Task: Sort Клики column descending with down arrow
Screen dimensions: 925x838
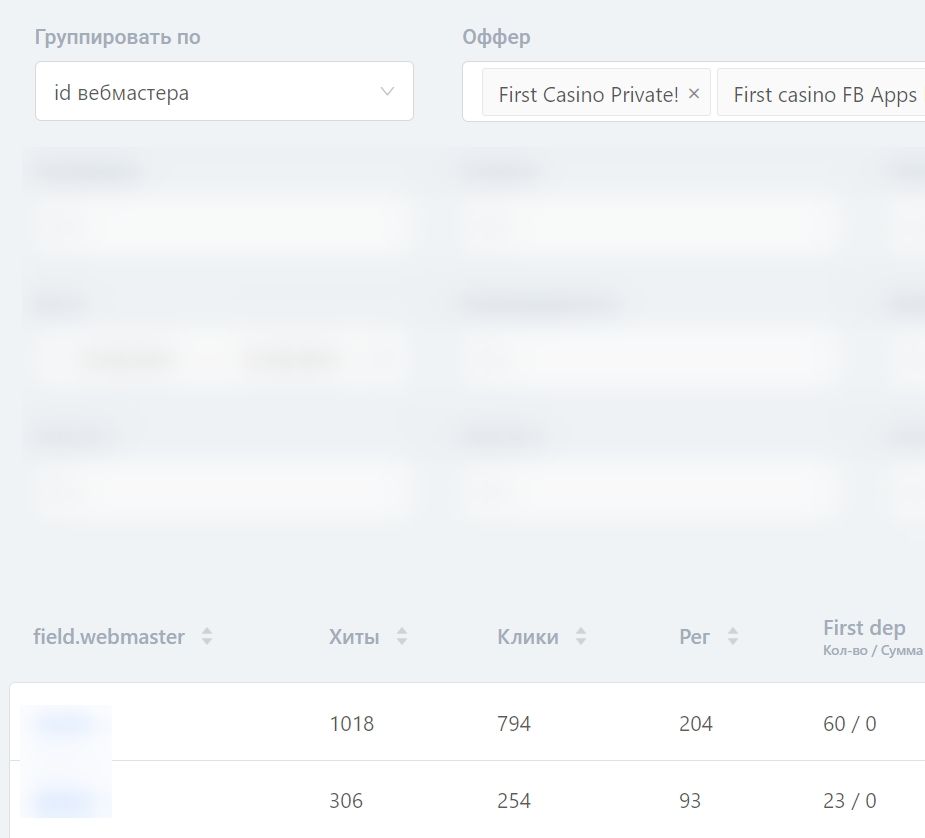Action: pyautogui.click(x=581, y=642)
